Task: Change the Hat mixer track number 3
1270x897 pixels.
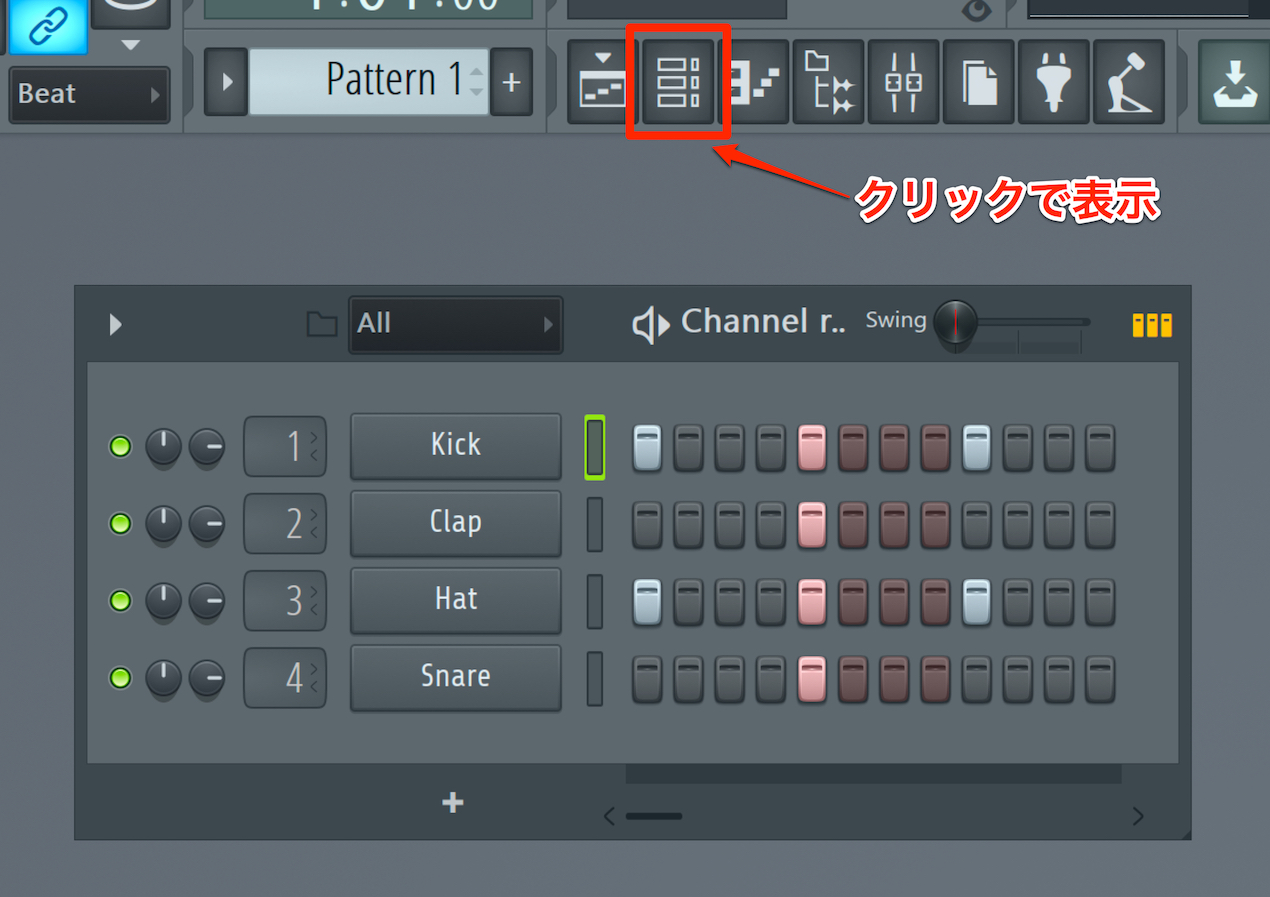Action: (x=285, y=601)
